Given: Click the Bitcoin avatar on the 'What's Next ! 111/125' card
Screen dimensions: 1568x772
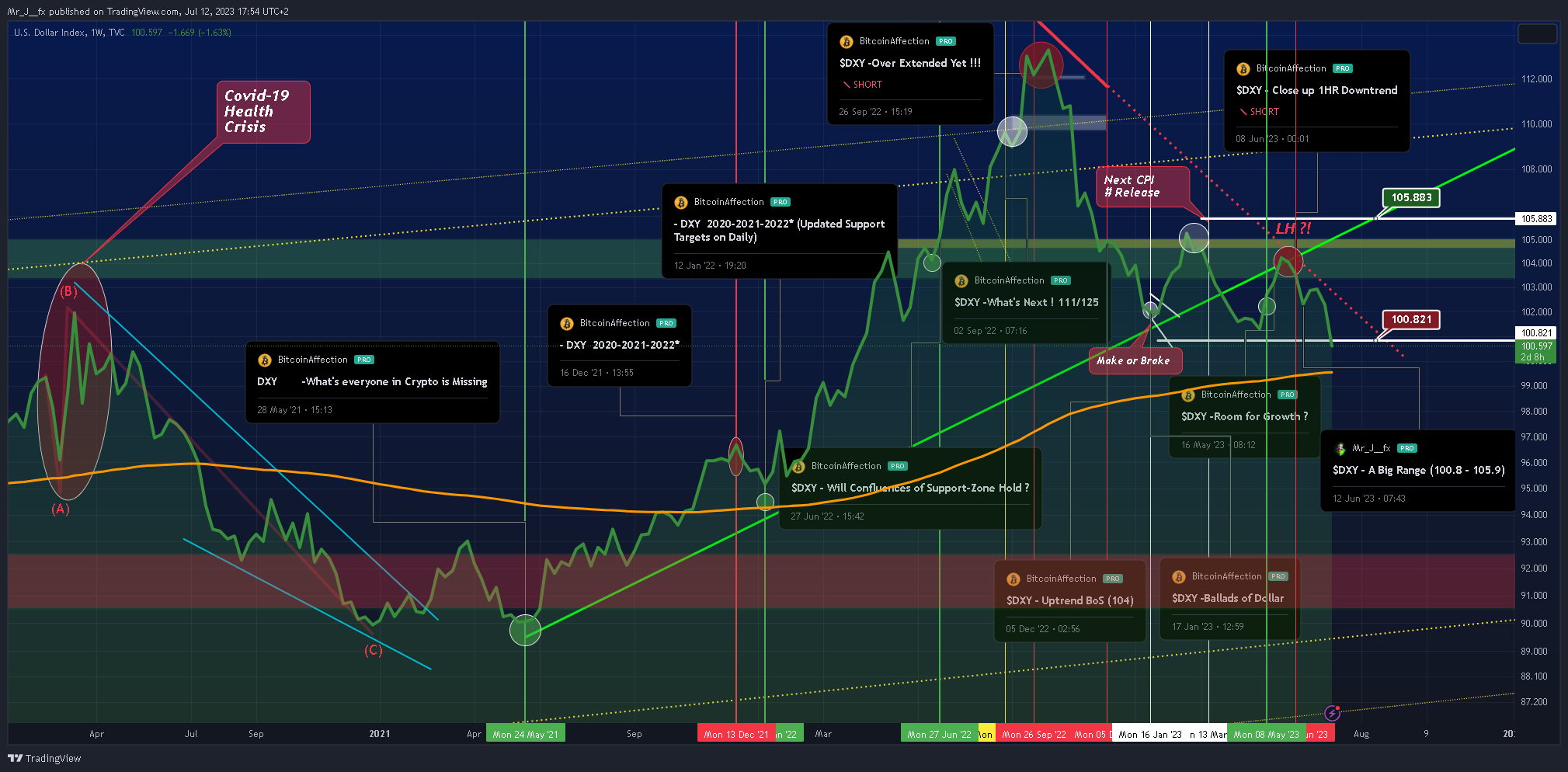Looking at the screenshot, I should (x=961, y=280).
